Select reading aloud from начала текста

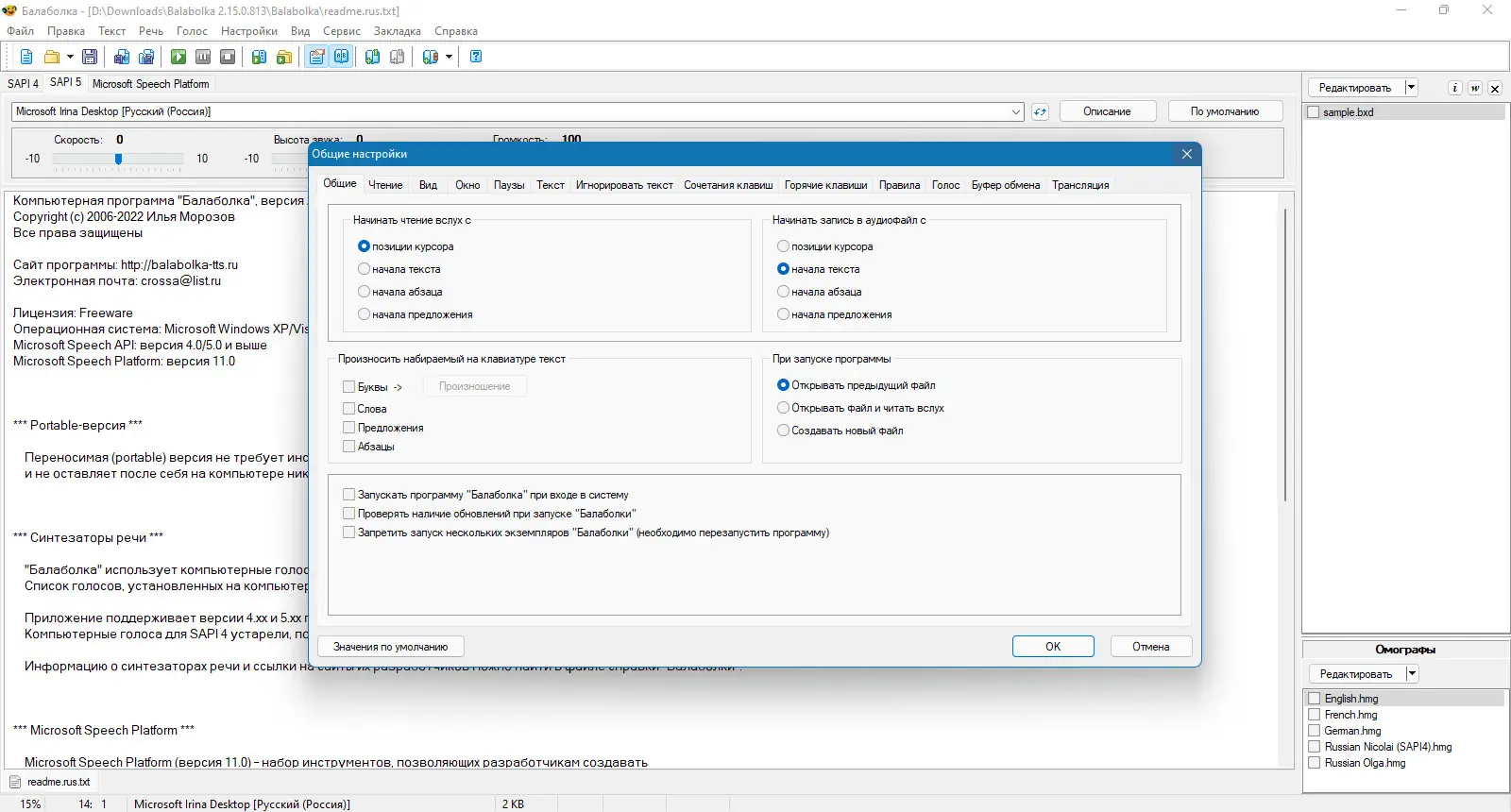tap(364, 269)
